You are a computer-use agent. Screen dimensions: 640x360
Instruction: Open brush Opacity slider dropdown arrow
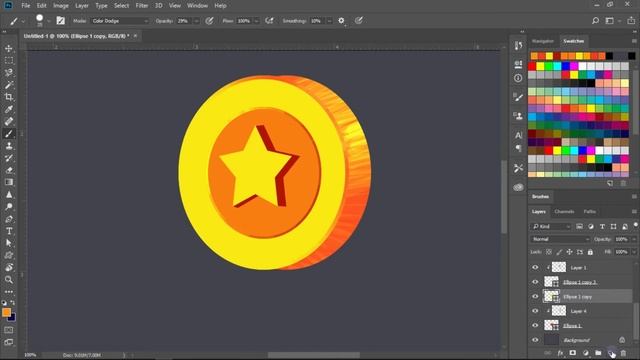196,21
